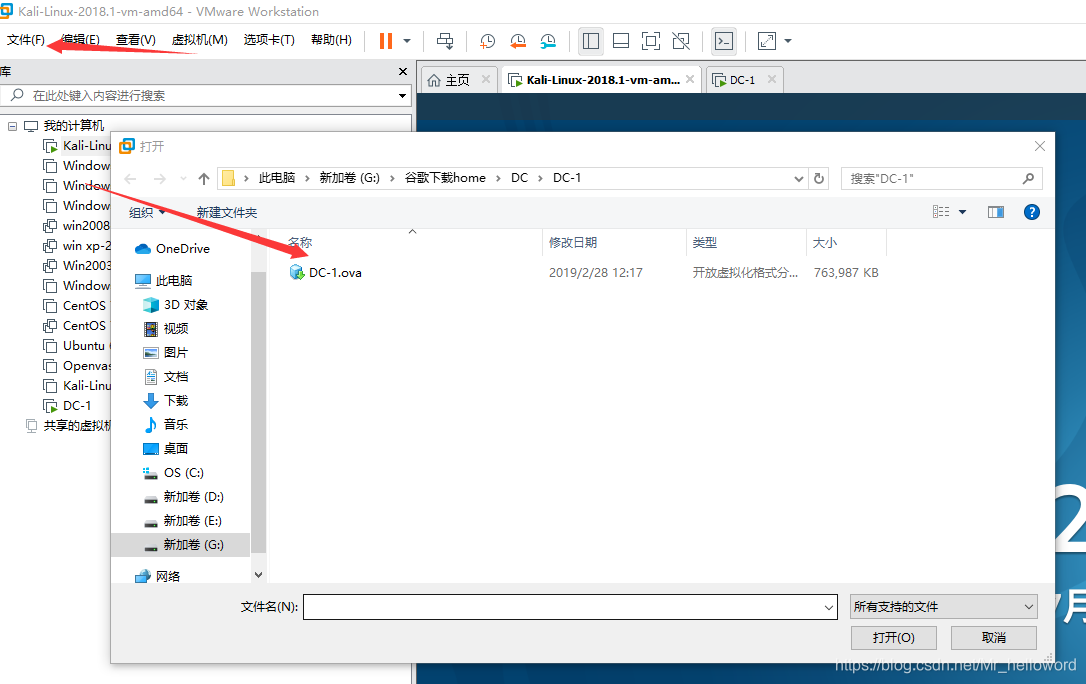Click the 新建文件夹 button

[x=226, y=213]
